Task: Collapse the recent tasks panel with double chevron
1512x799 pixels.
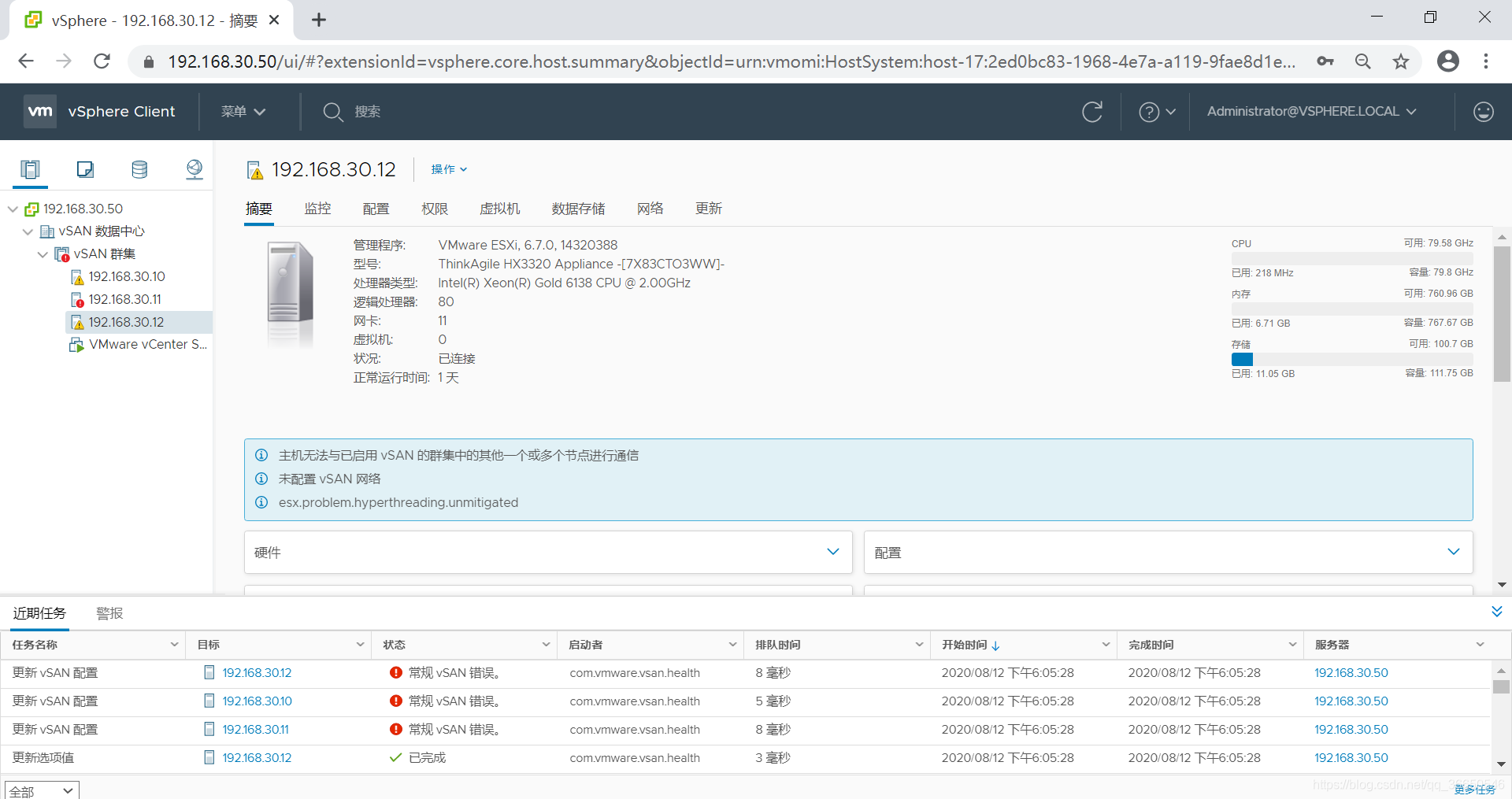Action: click(1497, 612)
